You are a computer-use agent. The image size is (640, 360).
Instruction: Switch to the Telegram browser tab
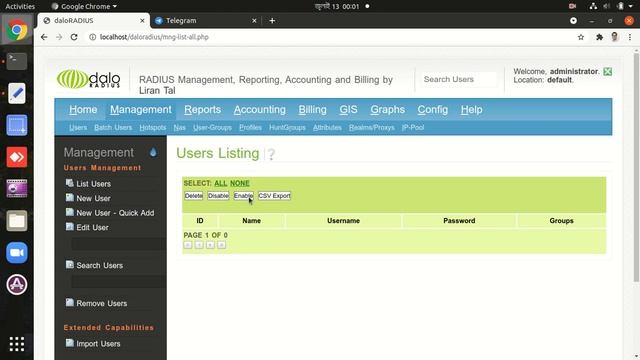tap(205, 20)
